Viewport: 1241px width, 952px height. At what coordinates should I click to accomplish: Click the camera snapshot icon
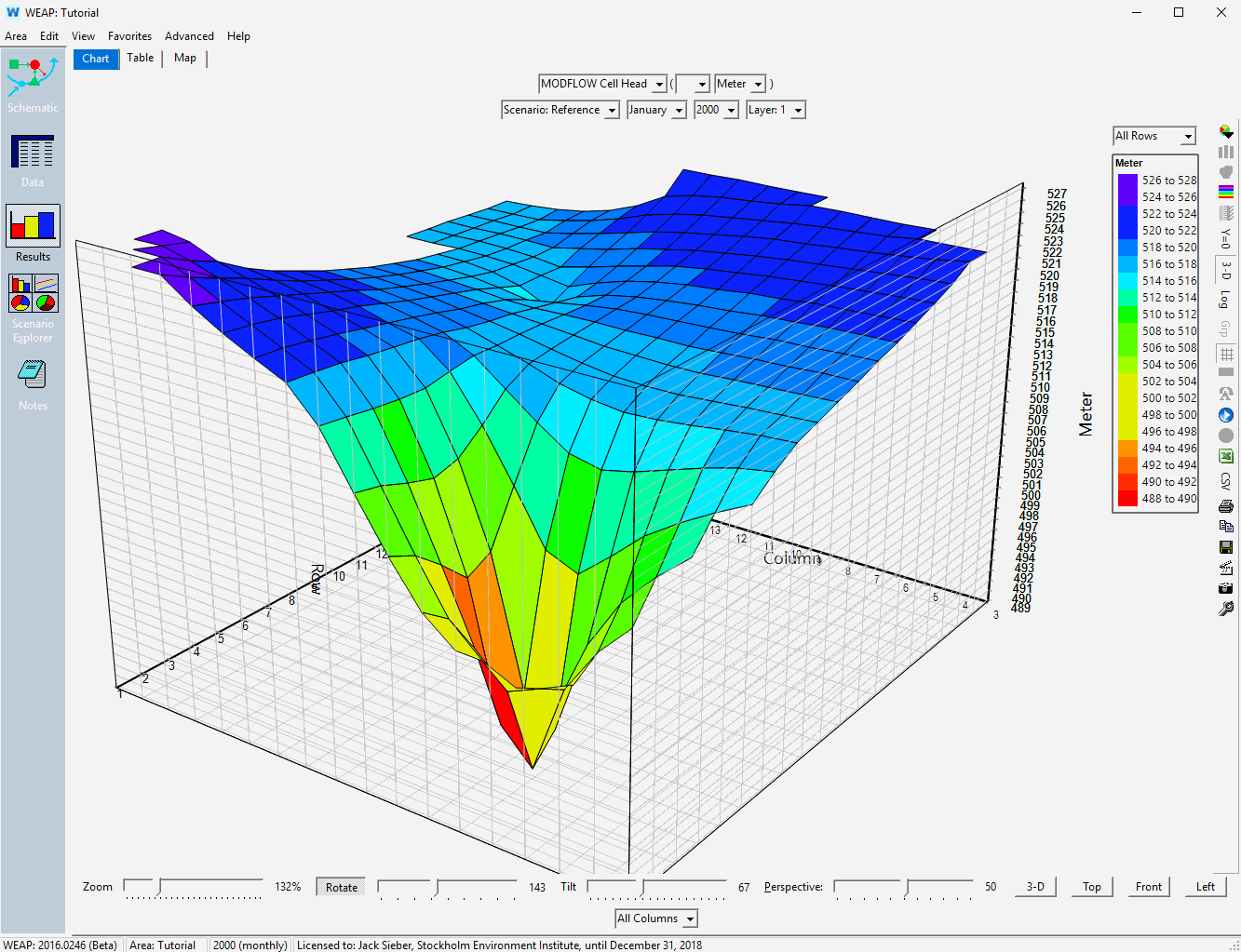pos(1226,588)
